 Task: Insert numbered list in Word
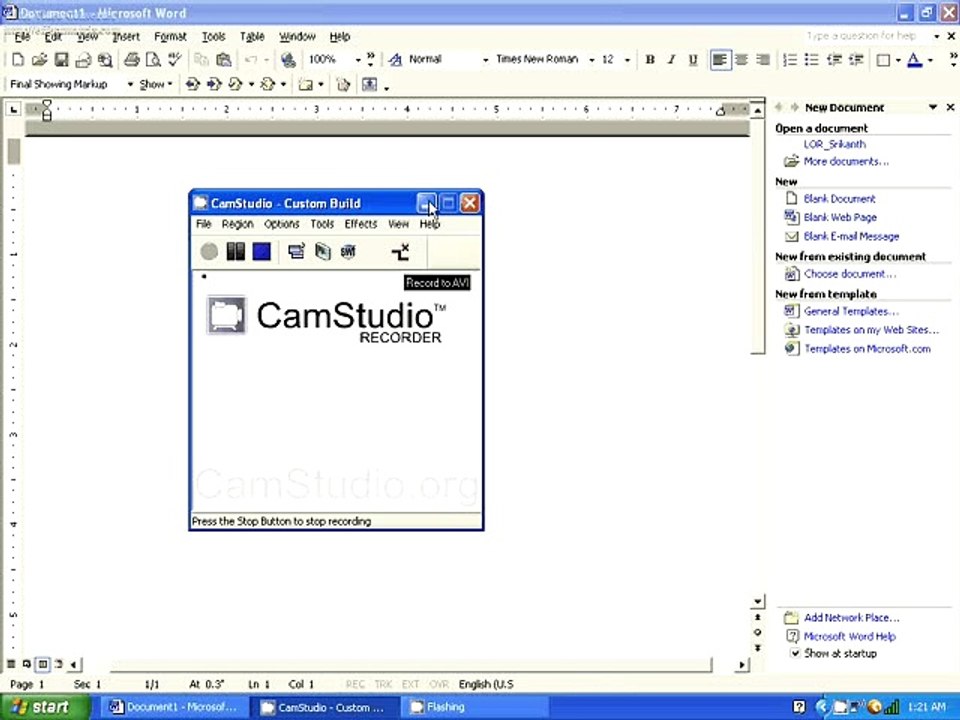pos(790,59)
